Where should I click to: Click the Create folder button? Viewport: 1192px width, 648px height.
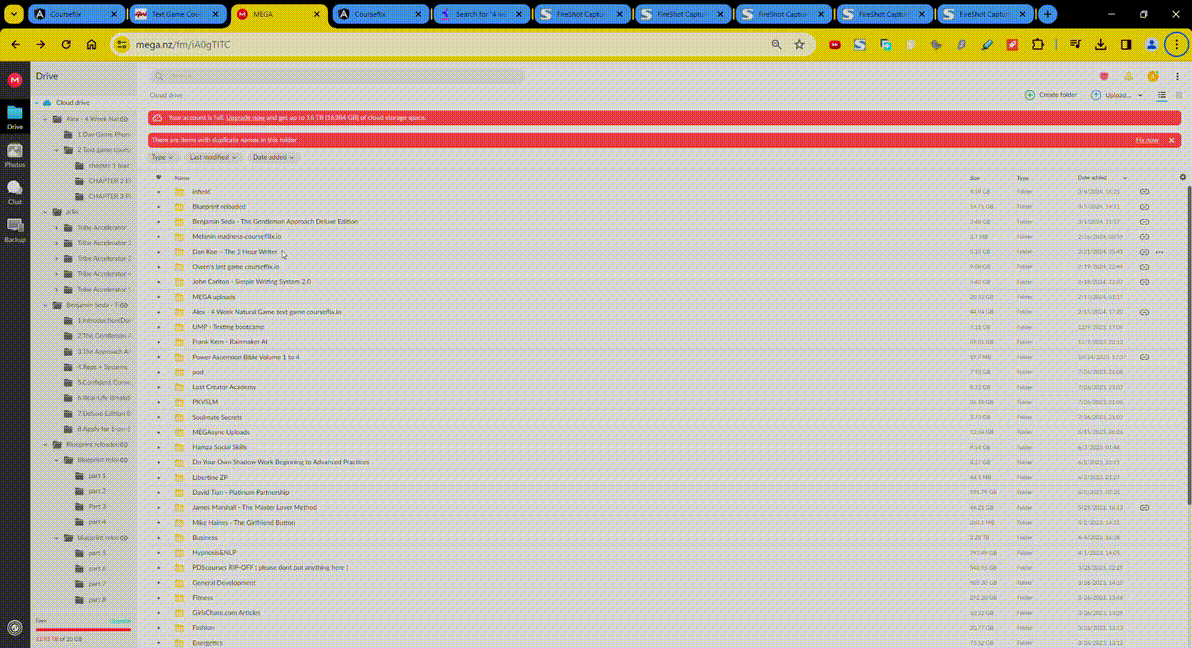tap(1051, 95)
